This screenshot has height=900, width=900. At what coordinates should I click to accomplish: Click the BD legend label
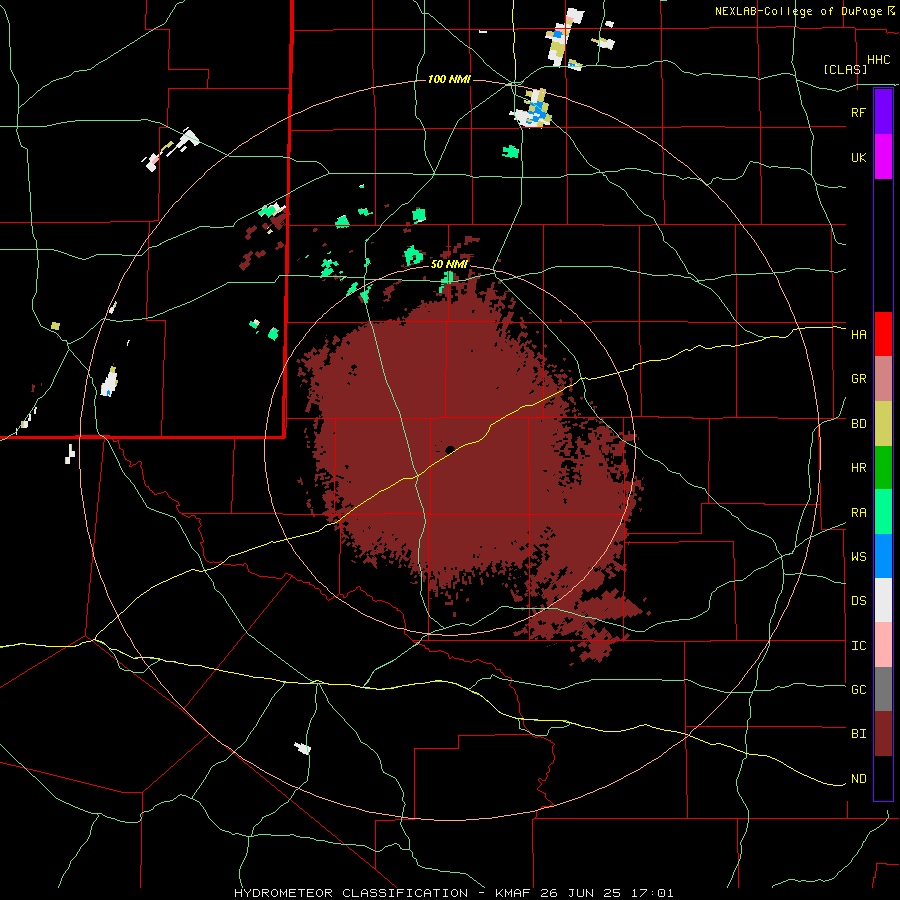[x=858, y=424]
